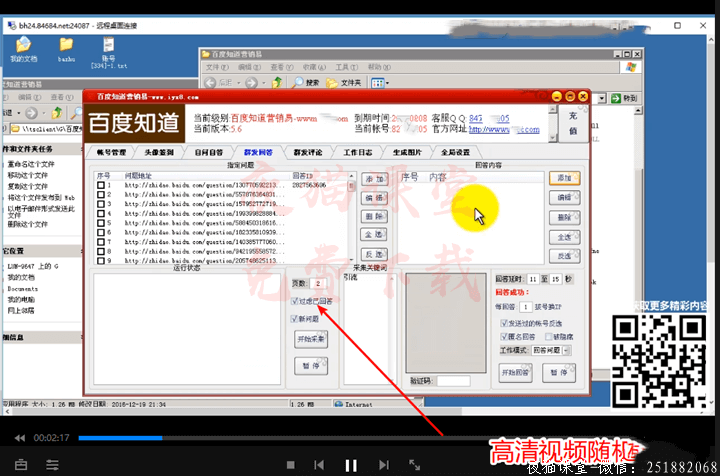Toggle fullscreen mode in the player
720x476 pixels.
(415, 465)
